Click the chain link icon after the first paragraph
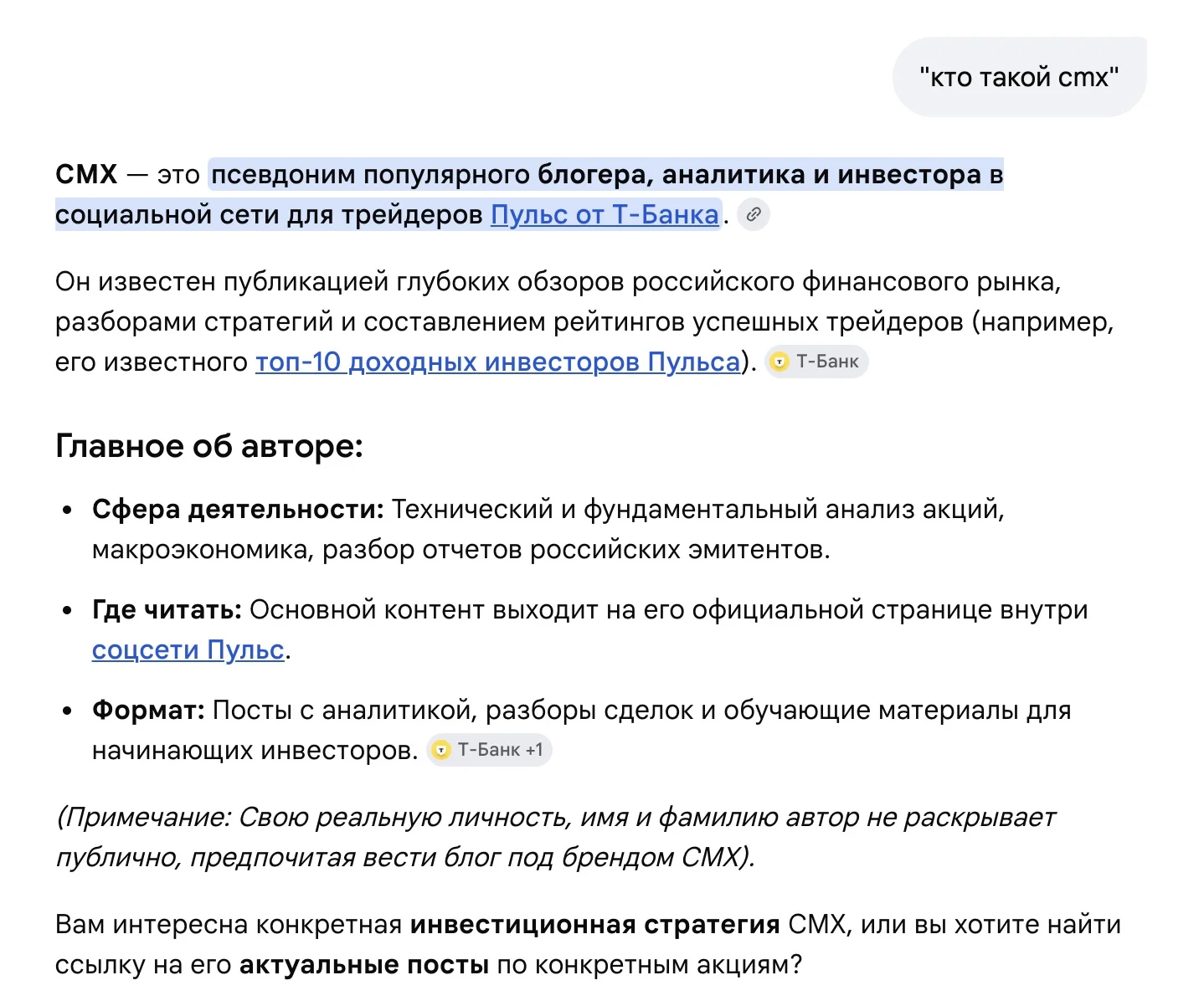The width and height of the screenshot is (1204, 1006). pos(754,215)
